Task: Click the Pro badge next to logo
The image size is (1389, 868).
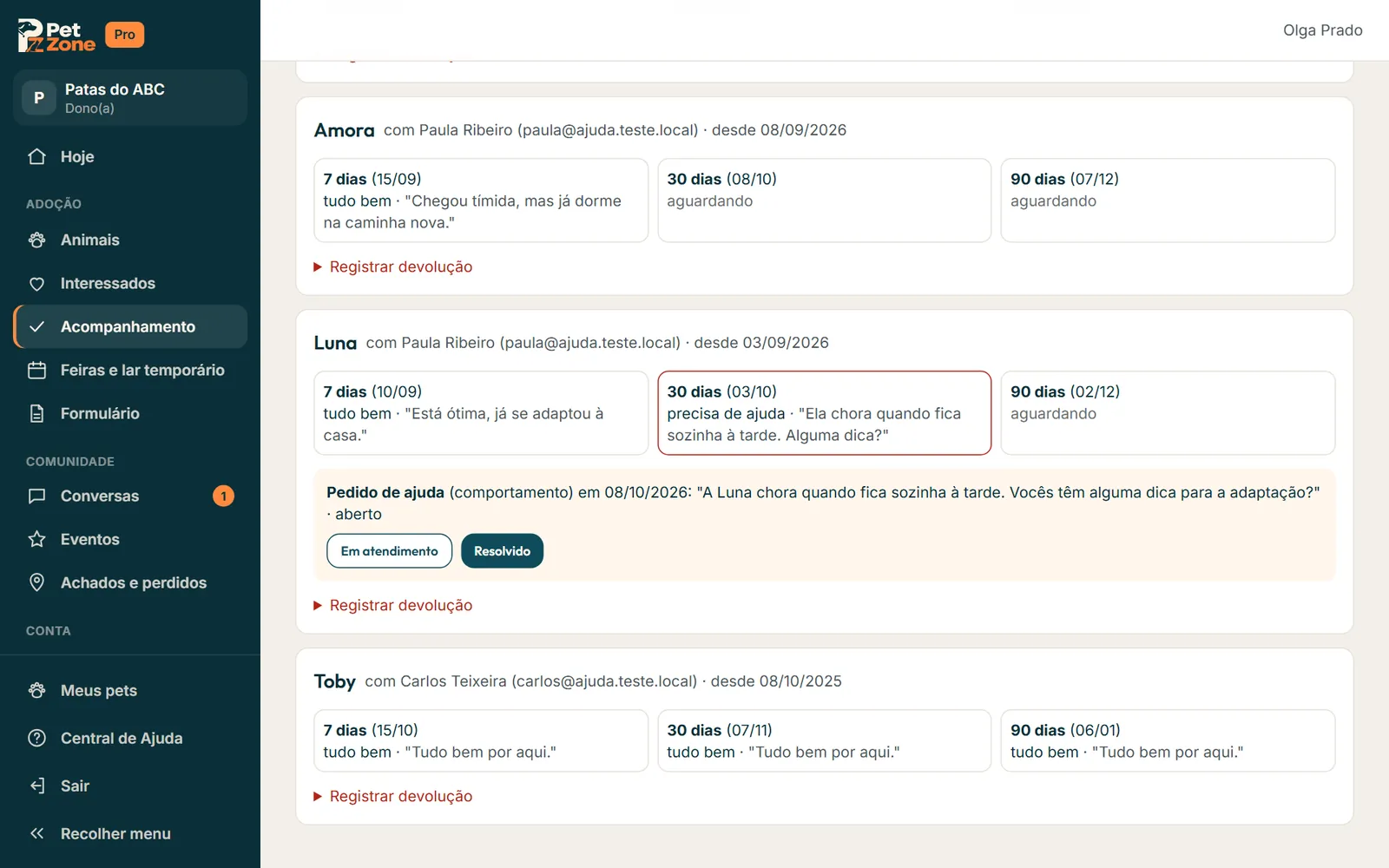Action: point(124,35)
